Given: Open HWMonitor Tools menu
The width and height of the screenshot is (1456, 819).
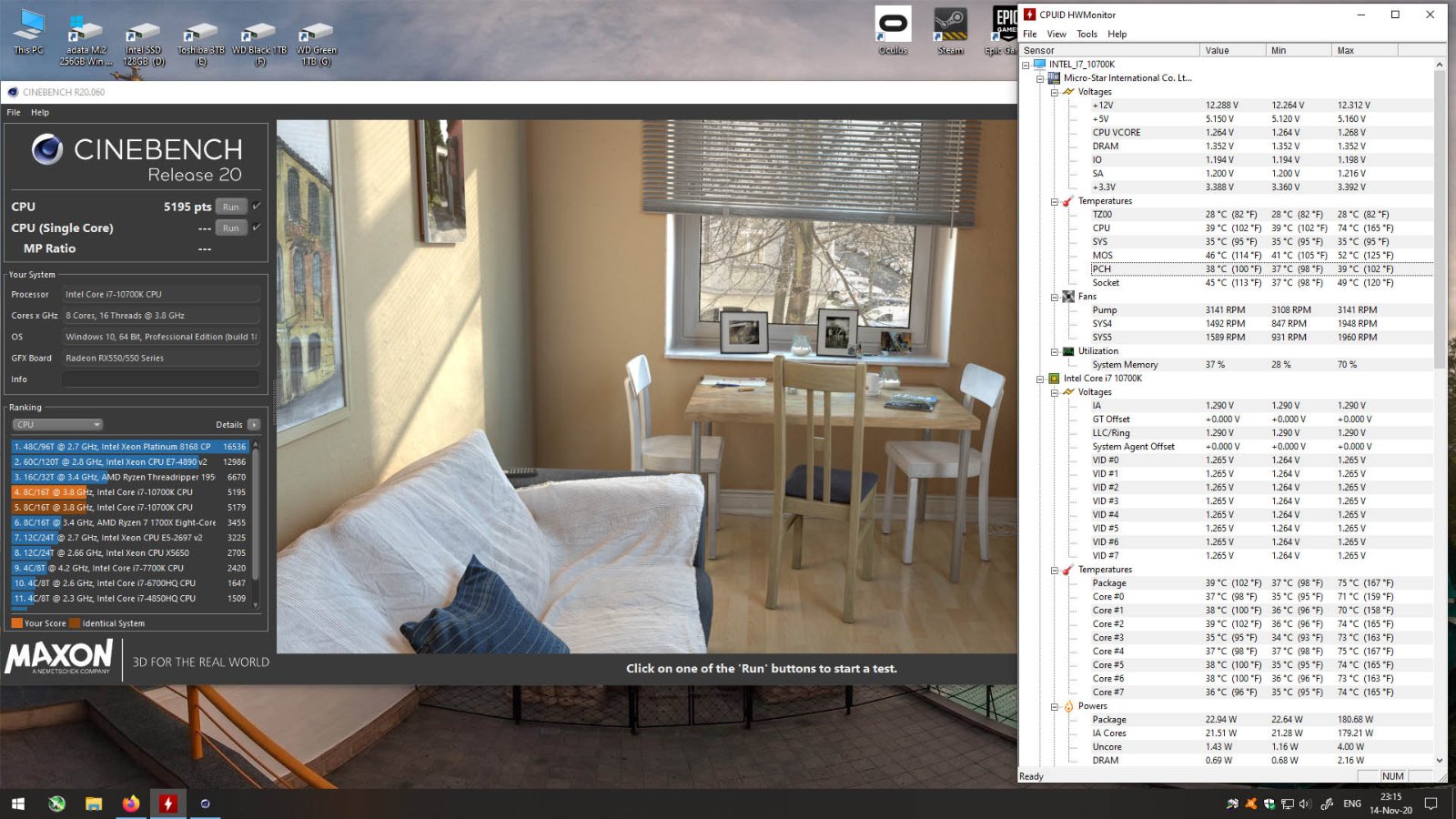Looking at the screenshot, I should (1087, 35).
